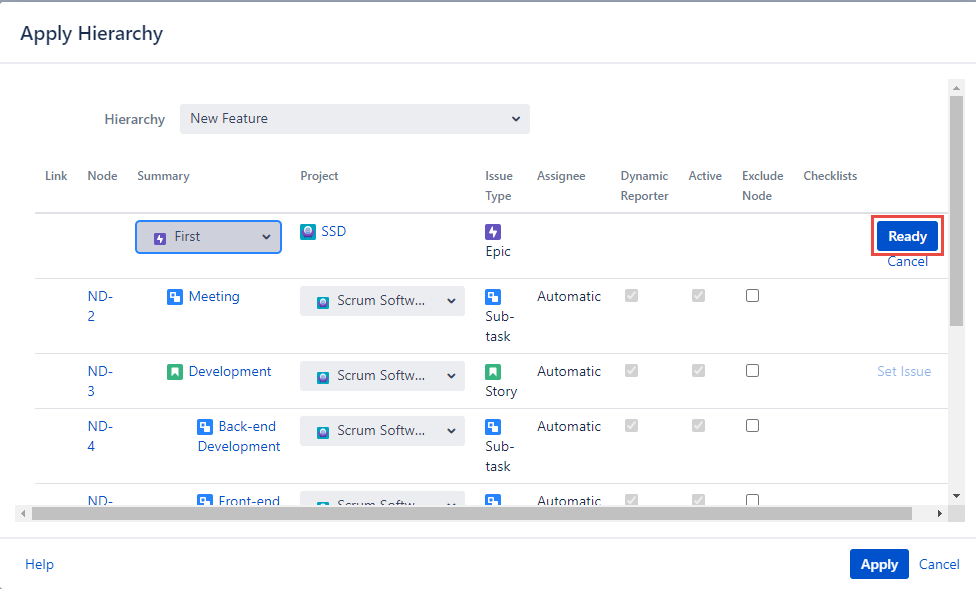
Task: Check Exclude Node for the Meeting row
Action: coord(752,296)
